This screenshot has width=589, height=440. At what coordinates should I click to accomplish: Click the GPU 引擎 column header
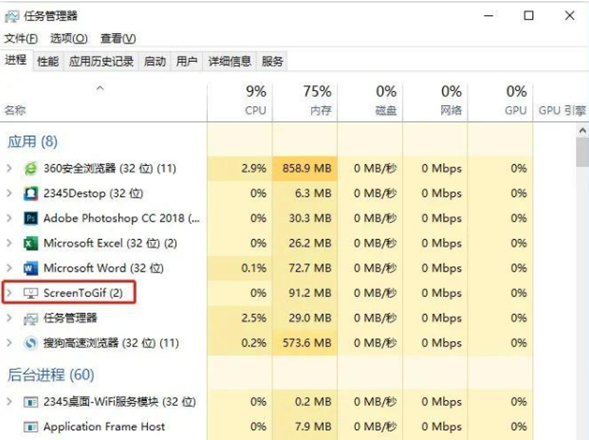pyautogui.click(x=561, y=101)
